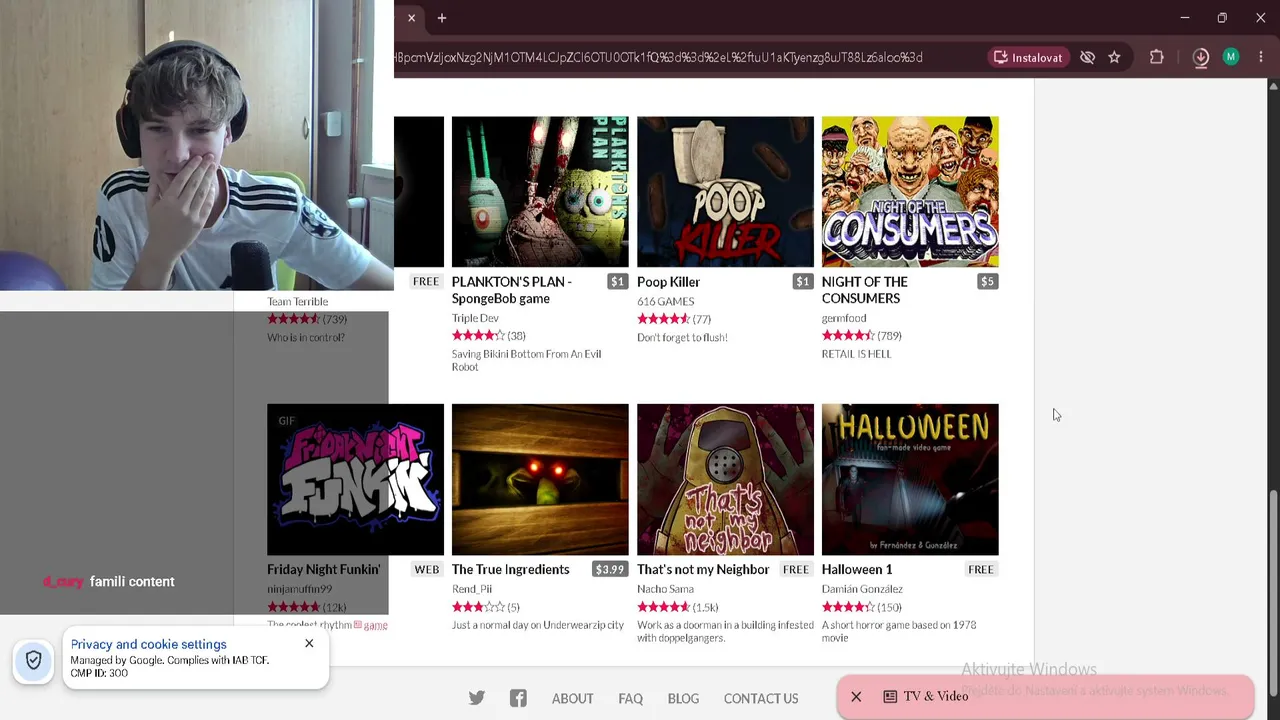Open the Halloween cover image
The image size is (1280, 720).
pyautogui.click(x=910, y=479)
